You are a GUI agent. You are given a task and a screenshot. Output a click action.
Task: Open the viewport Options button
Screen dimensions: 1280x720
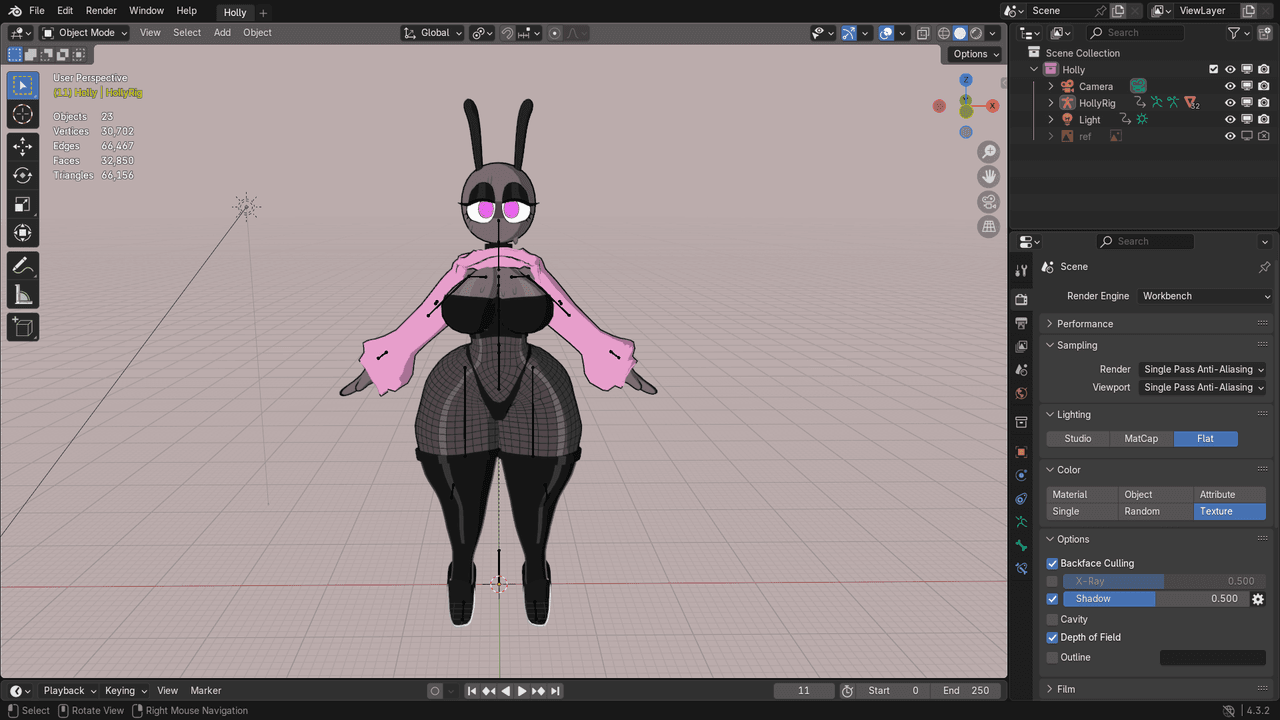[974, 54]
